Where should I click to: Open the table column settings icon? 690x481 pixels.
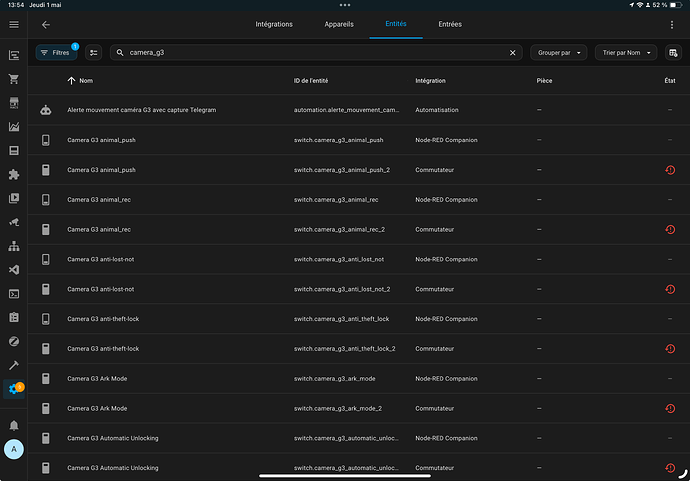tap(673, 52)
